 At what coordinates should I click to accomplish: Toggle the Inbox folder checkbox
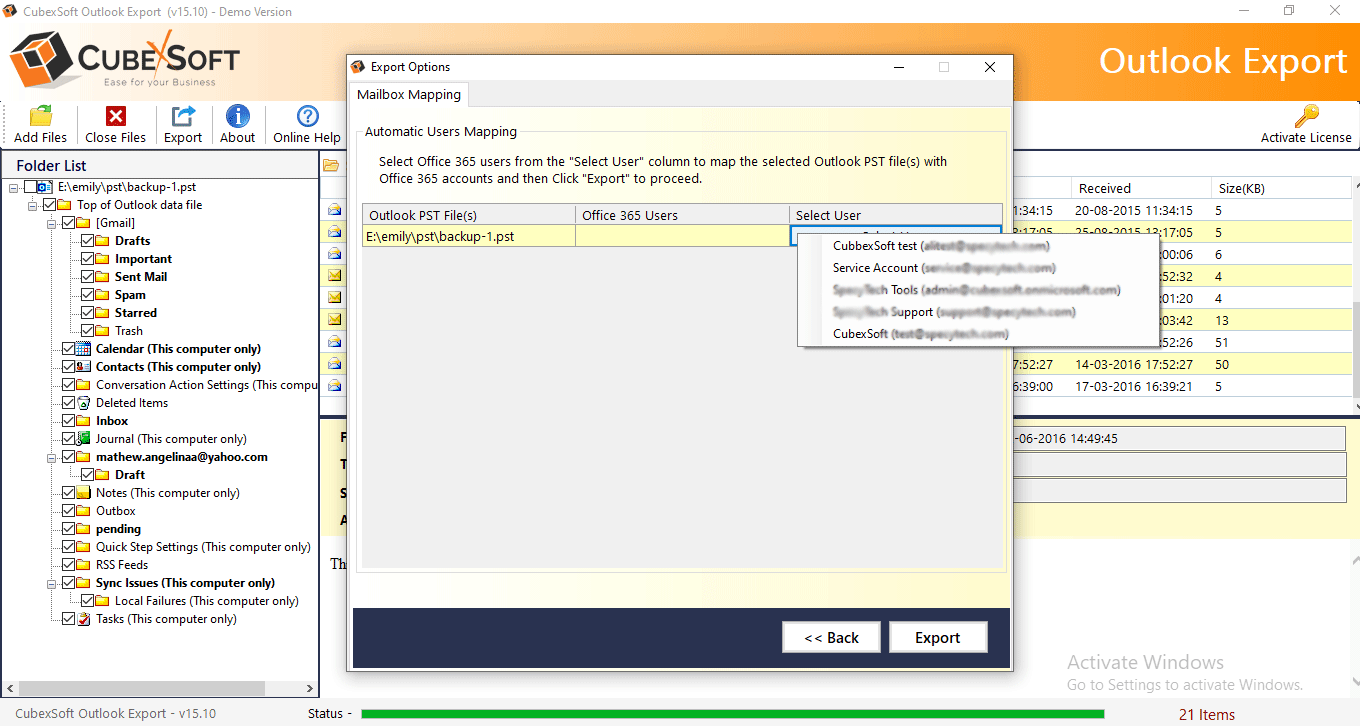[x=68, y=421]
